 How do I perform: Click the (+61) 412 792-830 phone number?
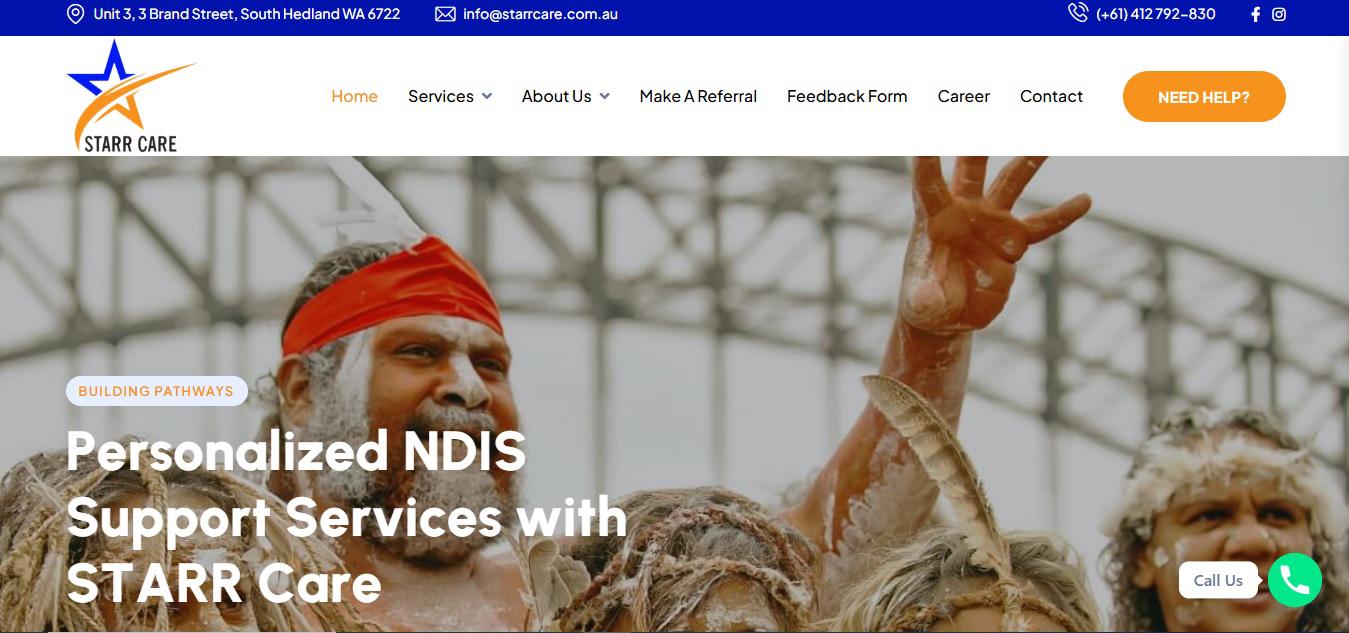[x=1156, y=14]
